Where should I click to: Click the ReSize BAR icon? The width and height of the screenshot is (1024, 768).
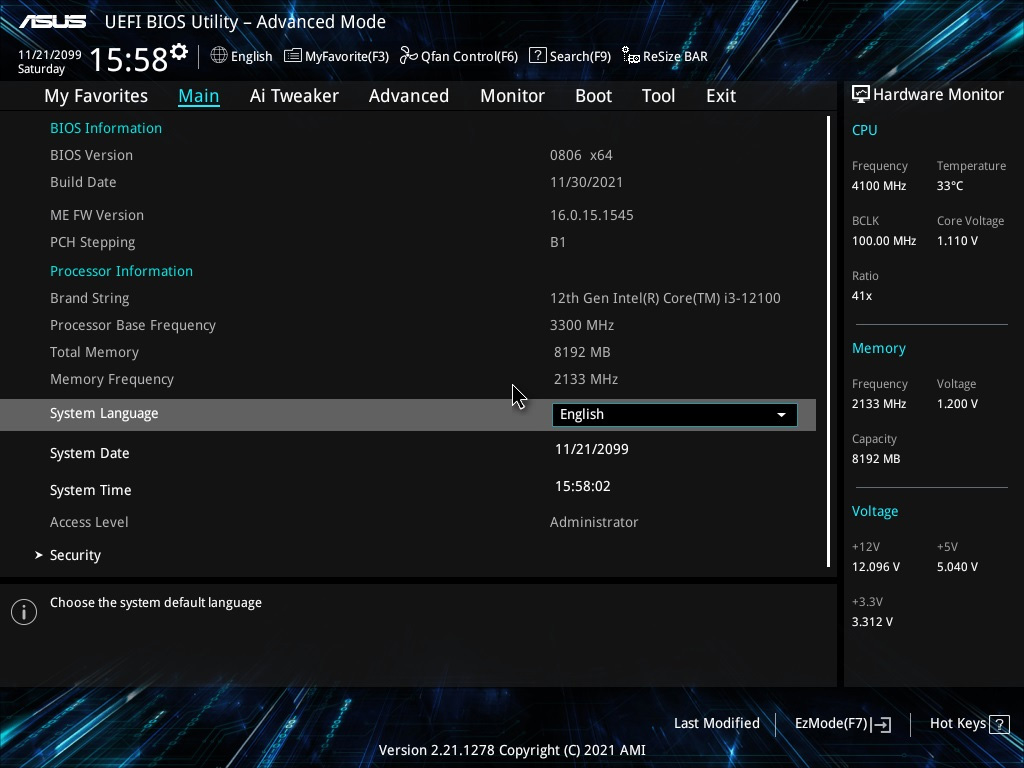coord(631,56)
